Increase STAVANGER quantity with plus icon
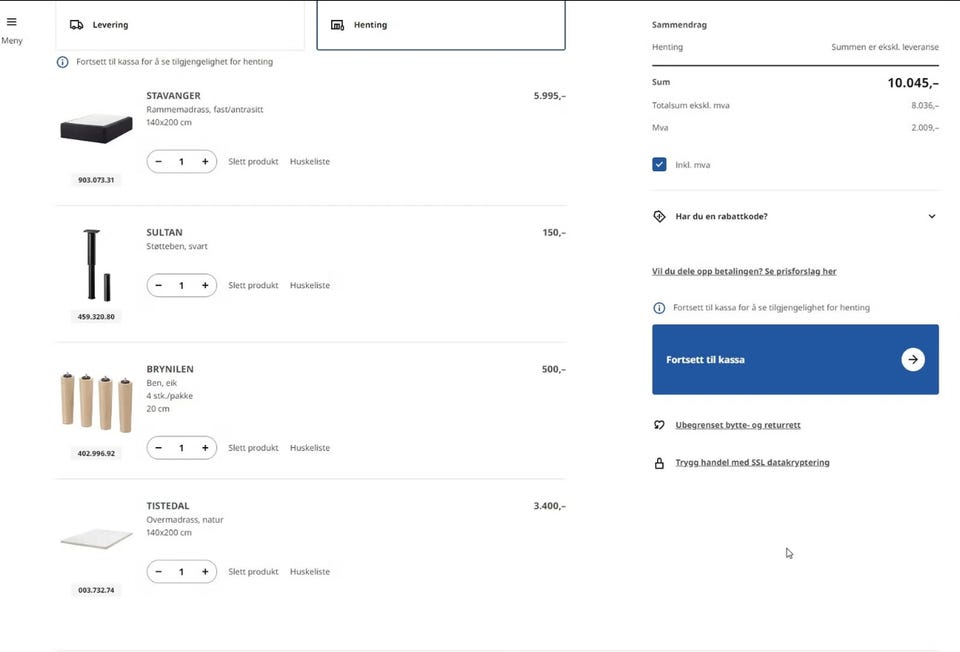The width and height of the screenshot is (960, 652). click(x=205, y=162)
